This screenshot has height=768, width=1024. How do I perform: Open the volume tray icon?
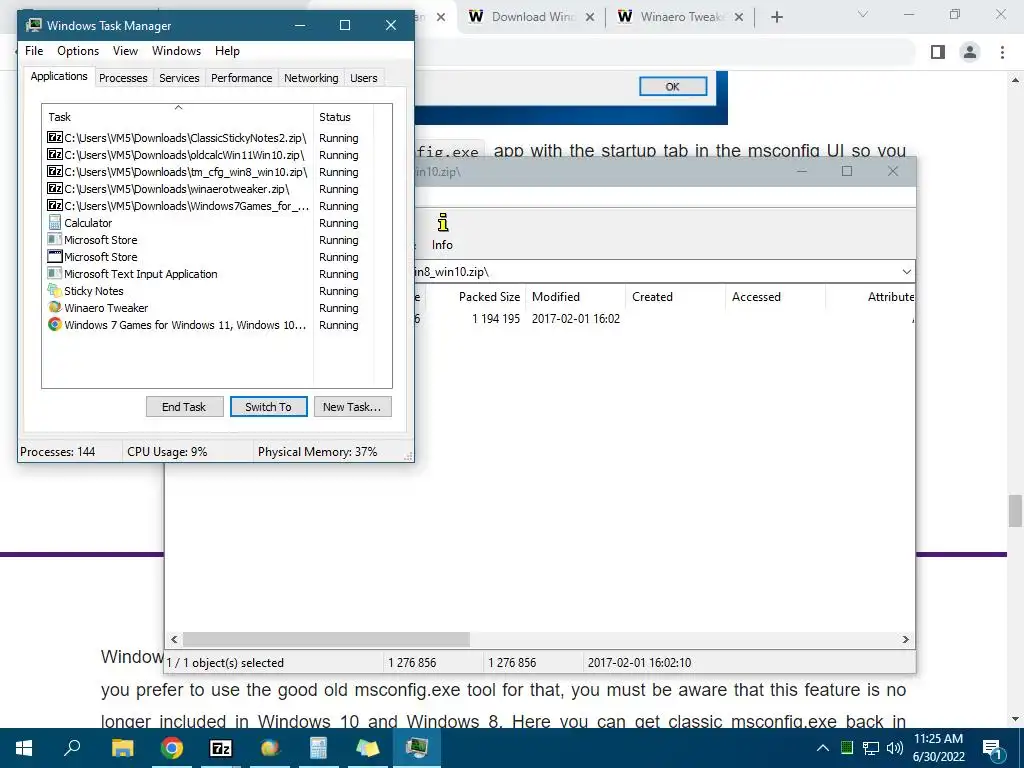(x=894, y=748)
